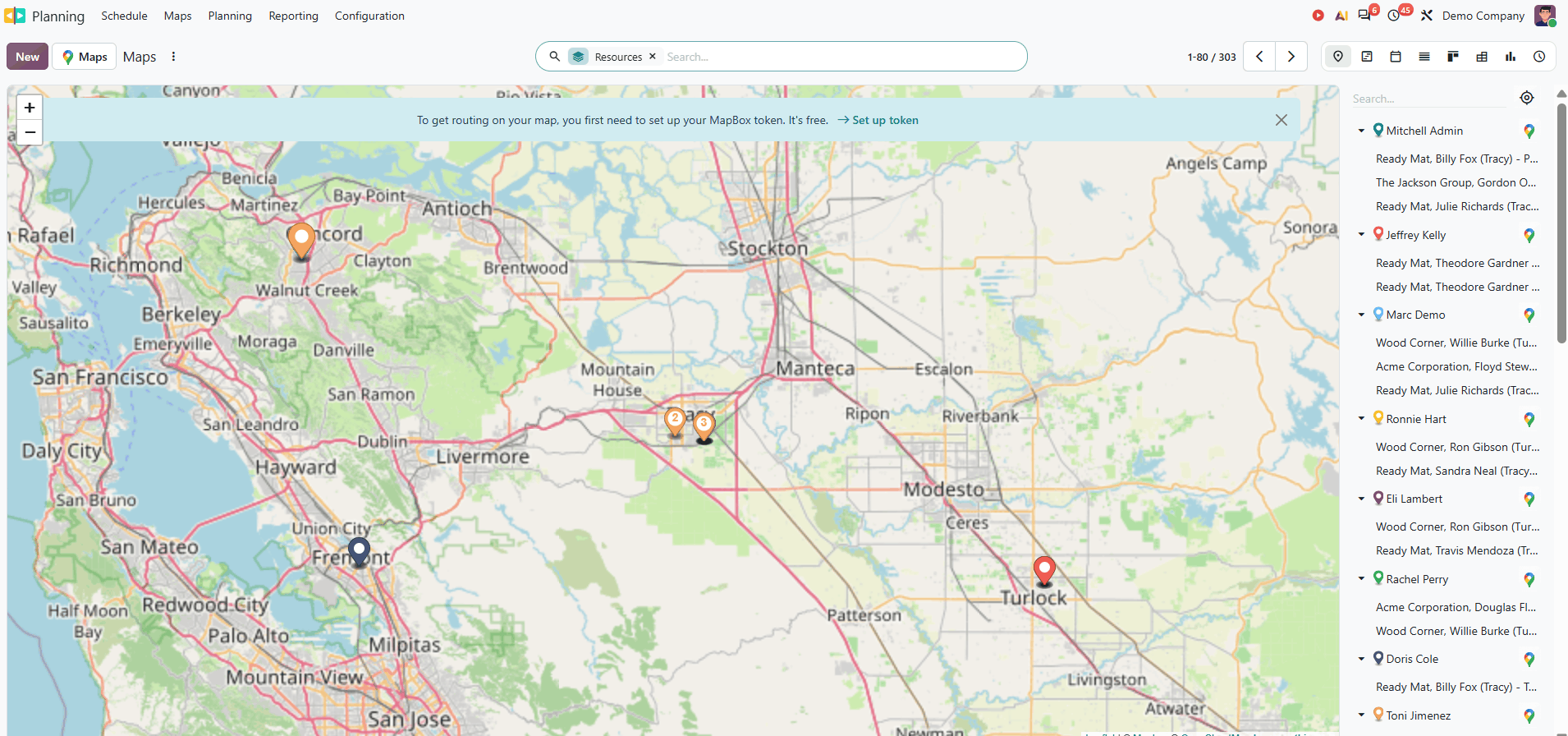The width and height of the screenshot is (1568, 736).
Task: Switch to the Kanban view
Action: click(1453, 57)
